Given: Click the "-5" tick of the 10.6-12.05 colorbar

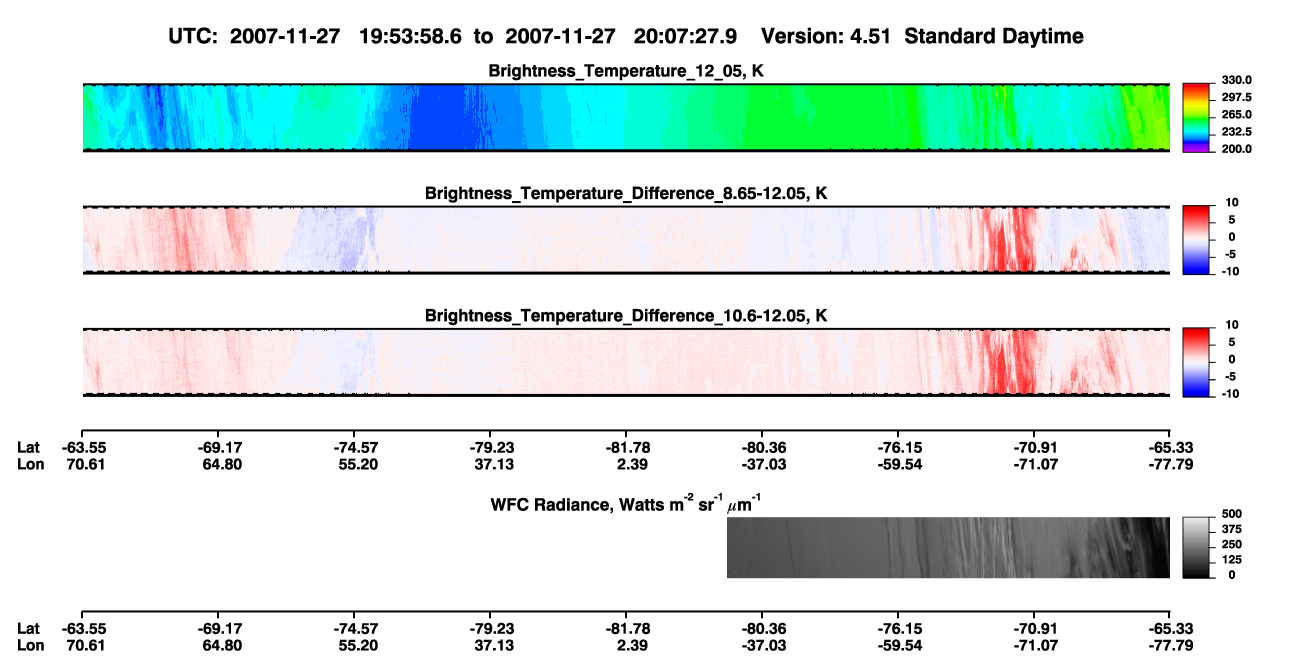Looking at the screenshot, I should click(x=1229, y=376).
